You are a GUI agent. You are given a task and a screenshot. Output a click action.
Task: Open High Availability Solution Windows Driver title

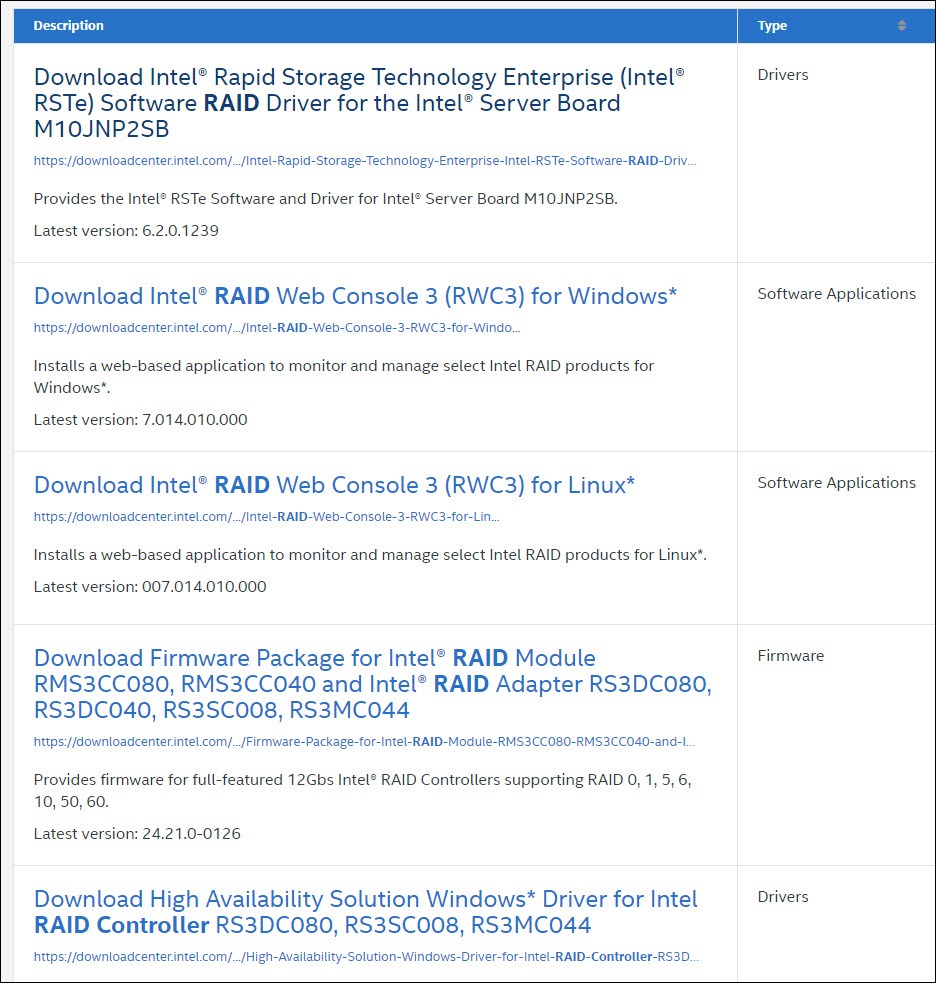[x=365, y=911]
